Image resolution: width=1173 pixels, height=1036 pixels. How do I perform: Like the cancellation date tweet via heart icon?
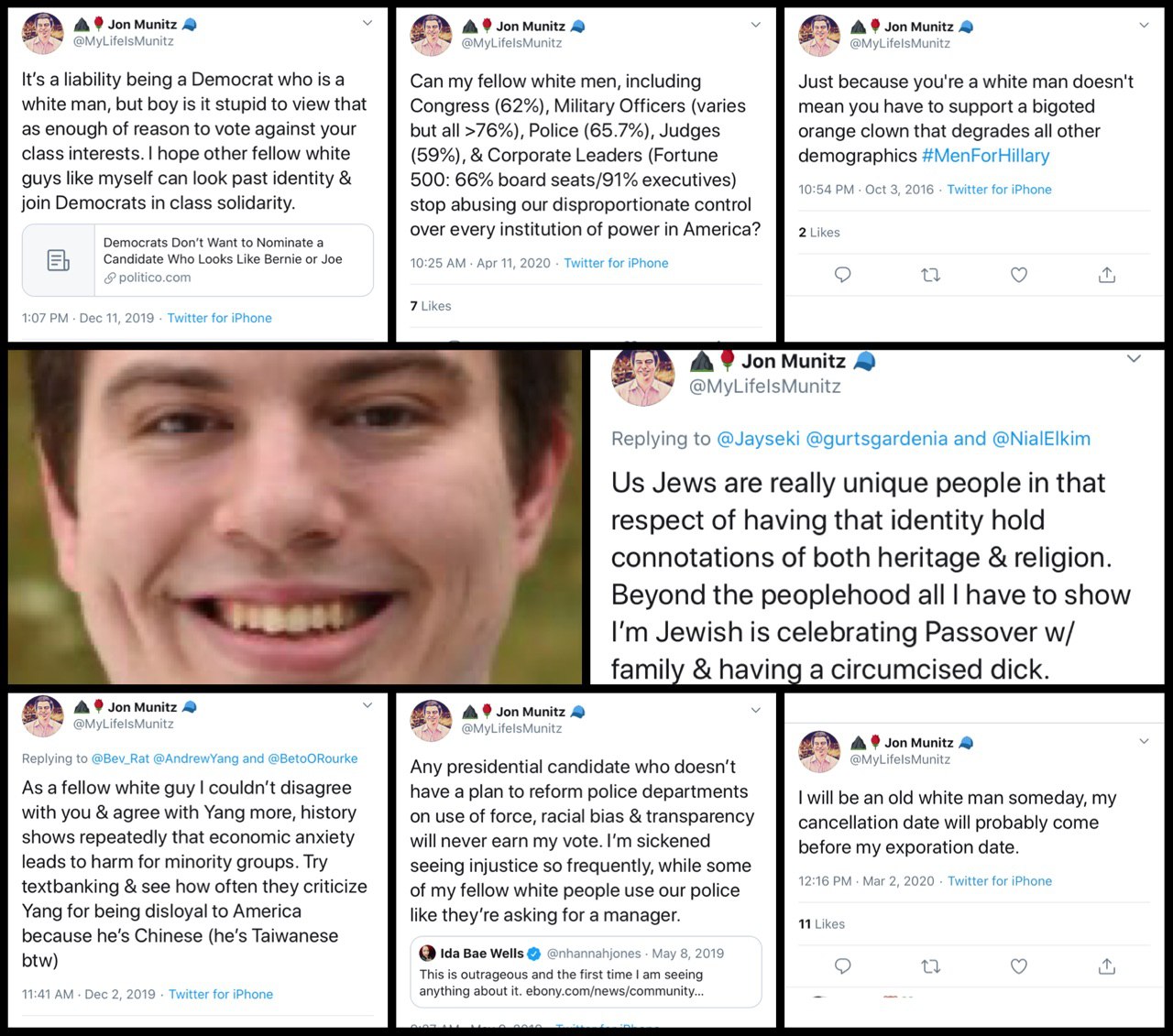click(1018, 966)
